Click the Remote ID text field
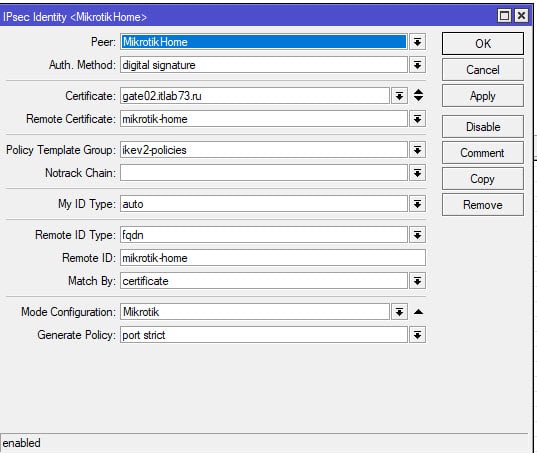The height and width of the screenshot is (453, 537). tap(273, 258)
